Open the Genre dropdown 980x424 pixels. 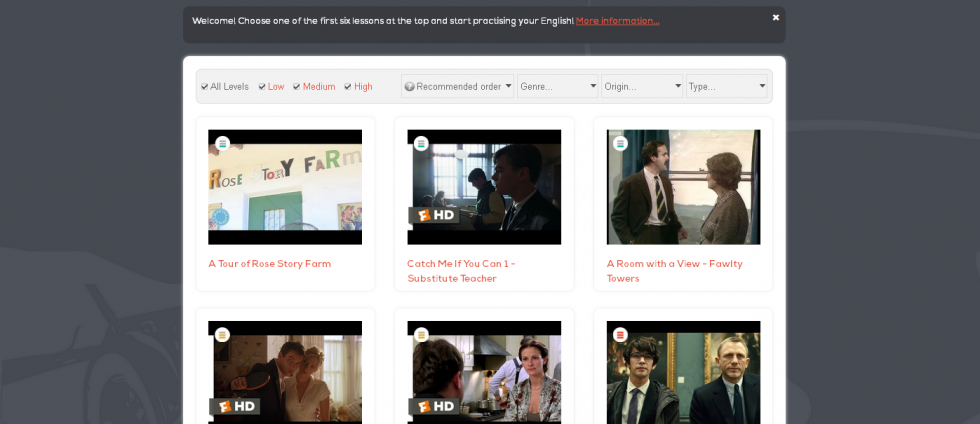[x=558, y=86]
